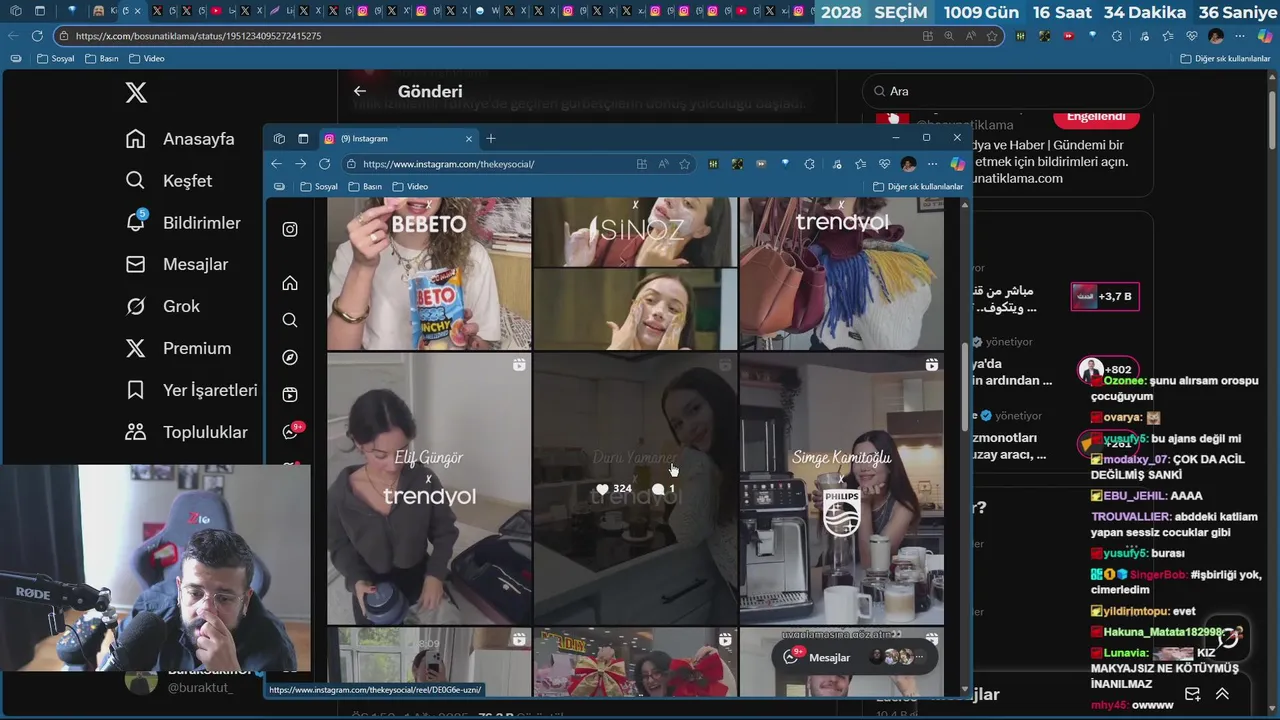Open workspaces icon in Instagram window title bar
This screenshot has width=1280, height=720.
[x=279, y=139]
